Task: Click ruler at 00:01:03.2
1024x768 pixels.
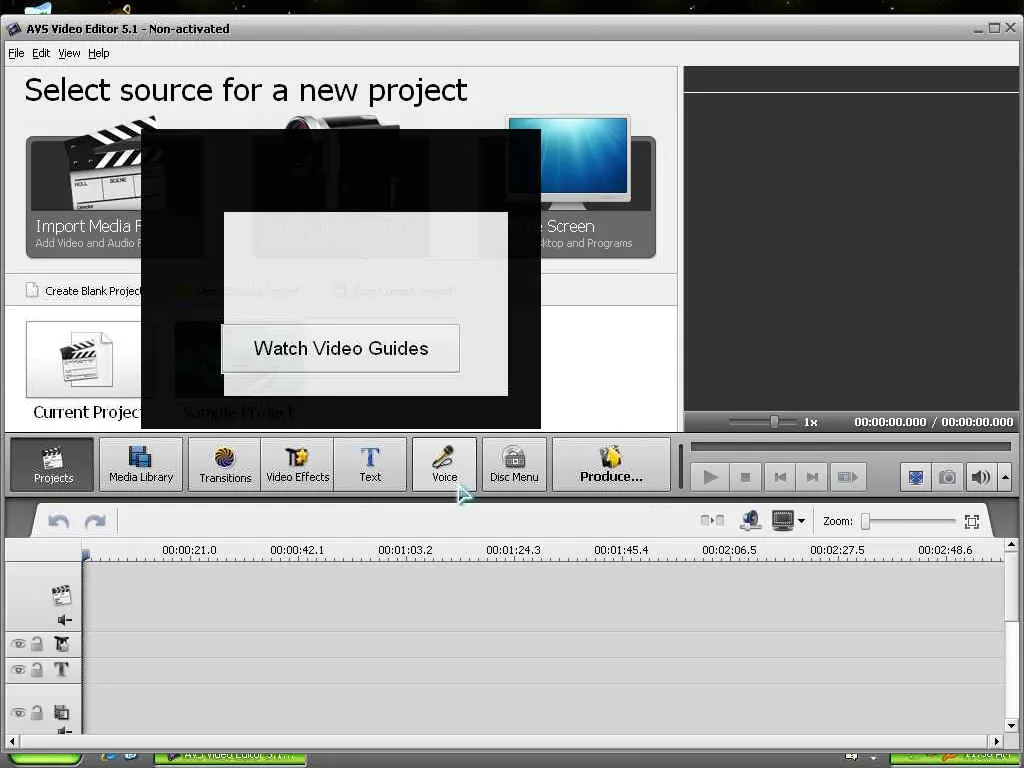Action: [x=405, y=551]
